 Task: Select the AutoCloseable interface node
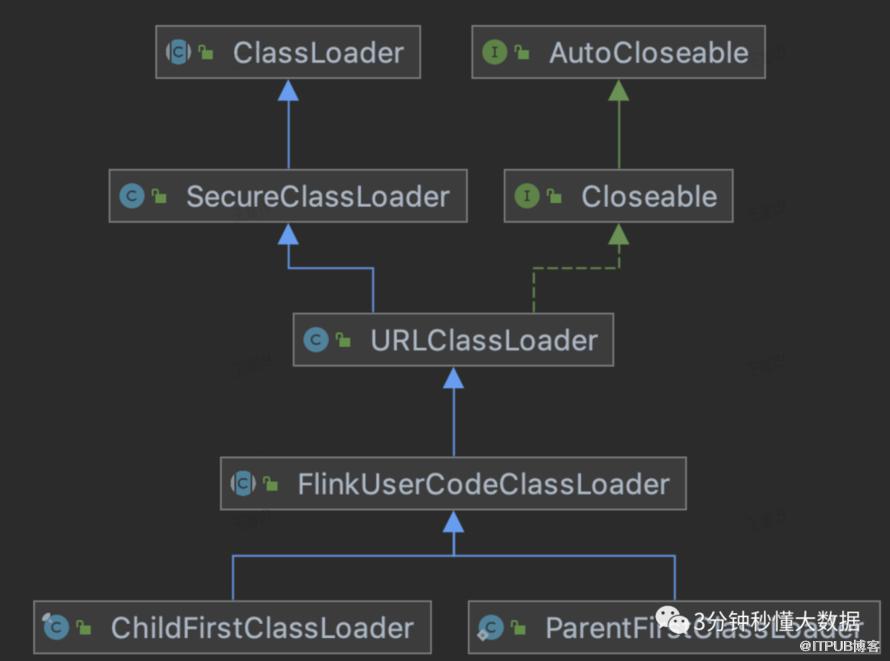point(648,53)
